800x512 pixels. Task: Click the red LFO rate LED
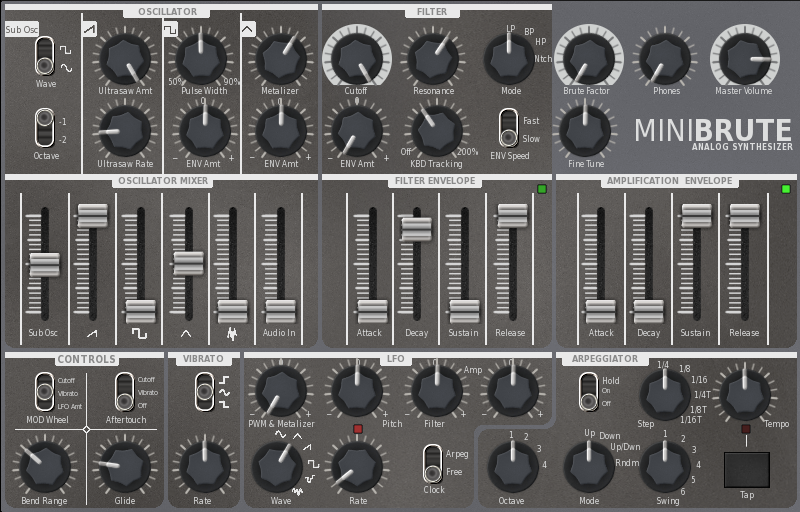tap(358, 429)
